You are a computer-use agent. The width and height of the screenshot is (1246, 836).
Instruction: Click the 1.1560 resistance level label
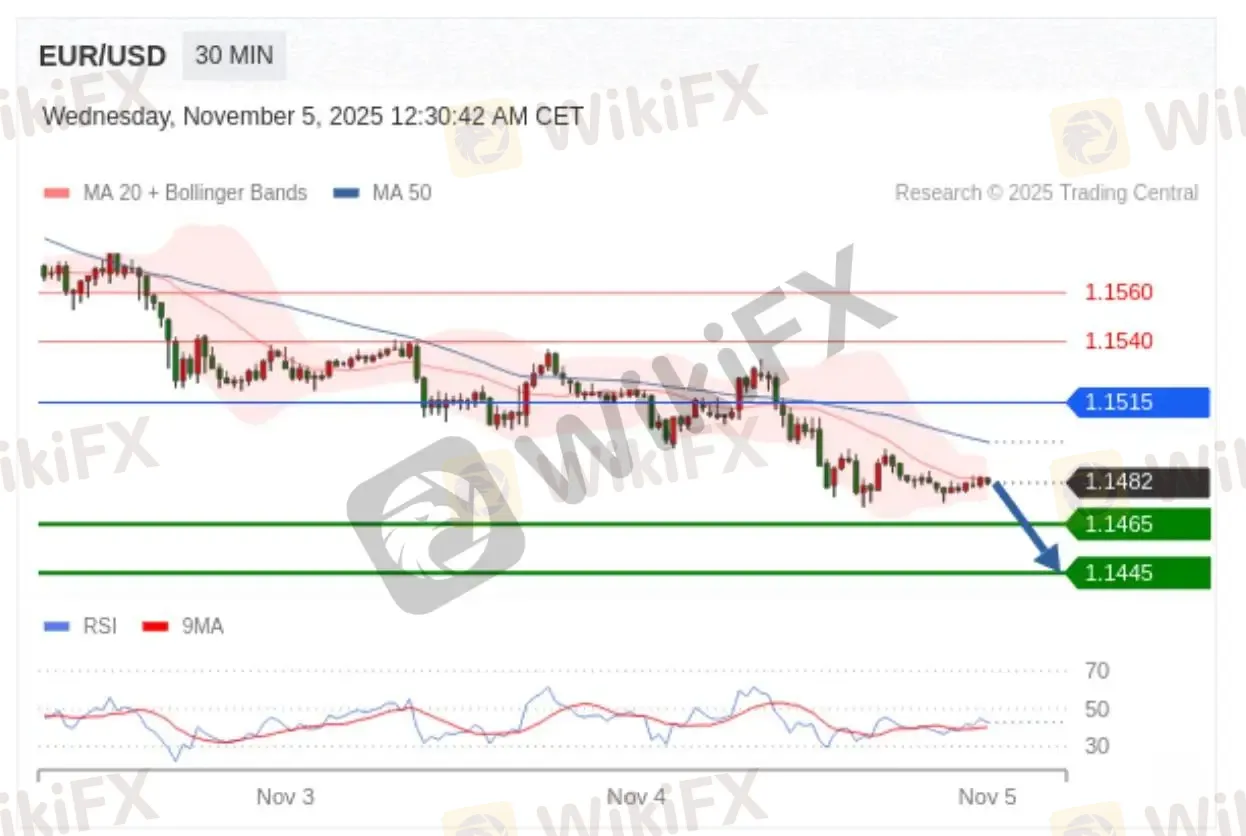point(1119,292)
